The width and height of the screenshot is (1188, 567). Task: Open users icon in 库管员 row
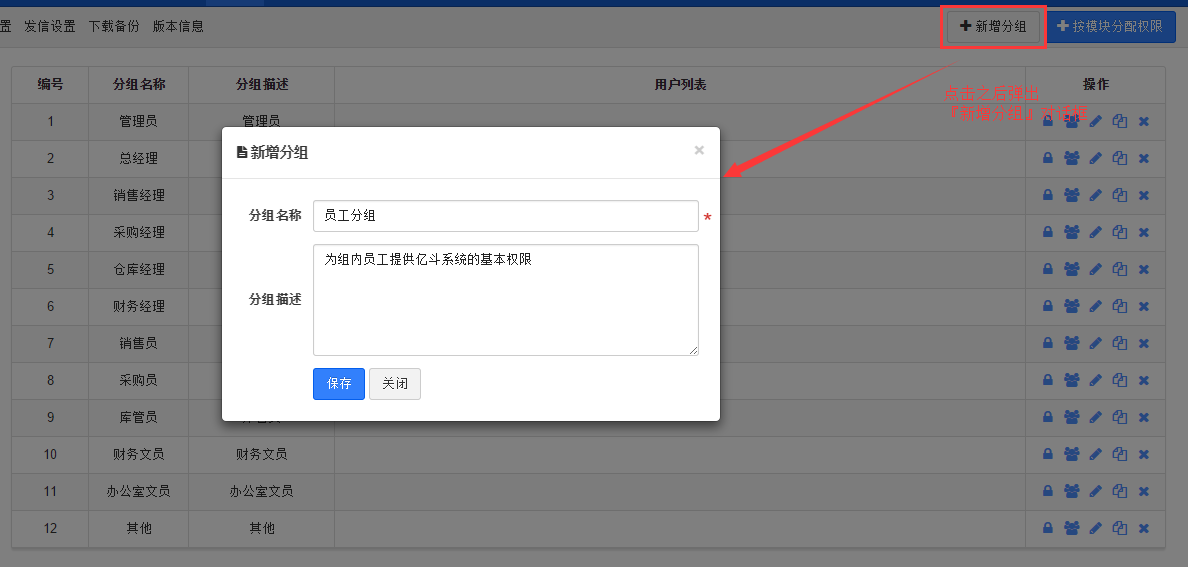coord(1071,417)
